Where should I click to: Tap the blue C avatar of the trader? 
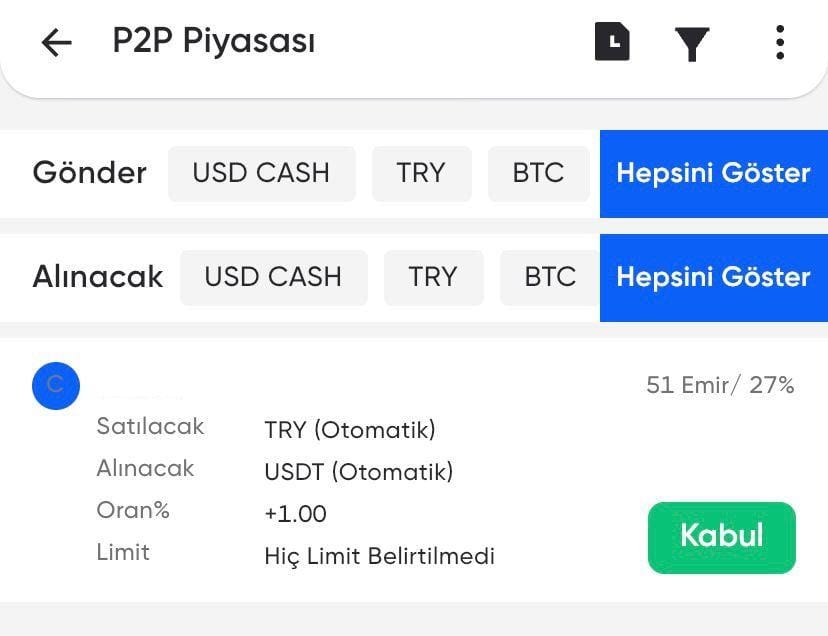[55, 386]
